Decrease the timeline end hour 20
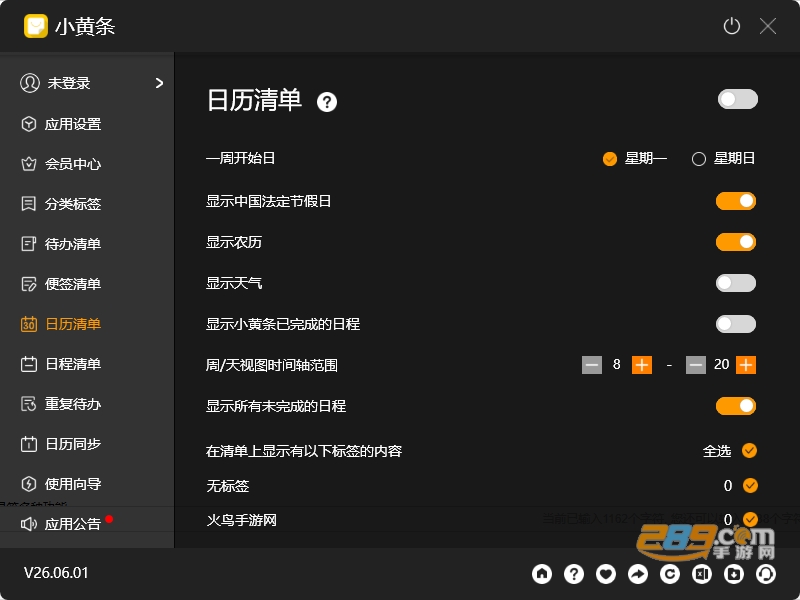The width and height of the screenshot is (800, 600). [x=696, y=365]
